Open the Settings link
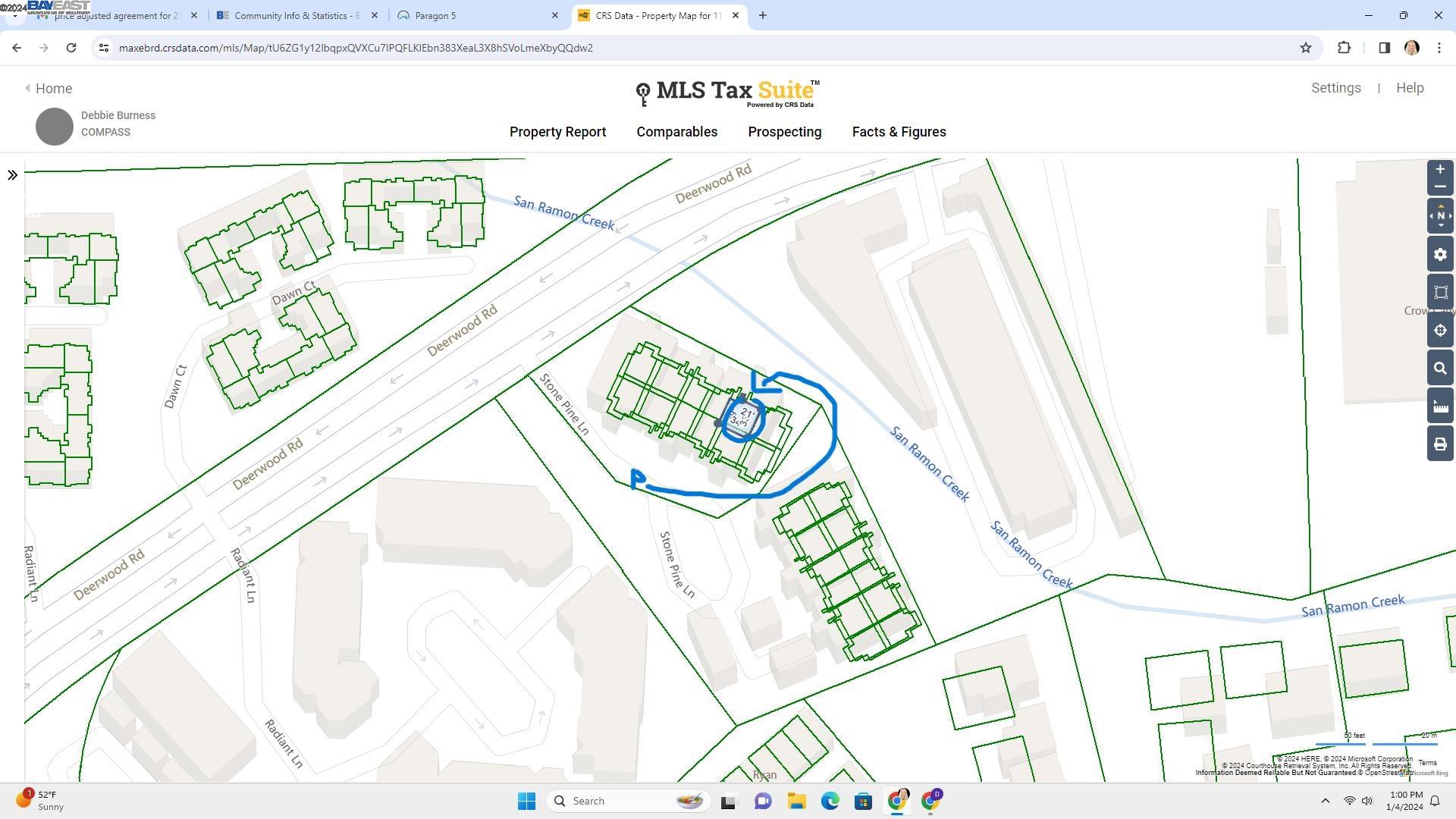 click(1335, 88)
